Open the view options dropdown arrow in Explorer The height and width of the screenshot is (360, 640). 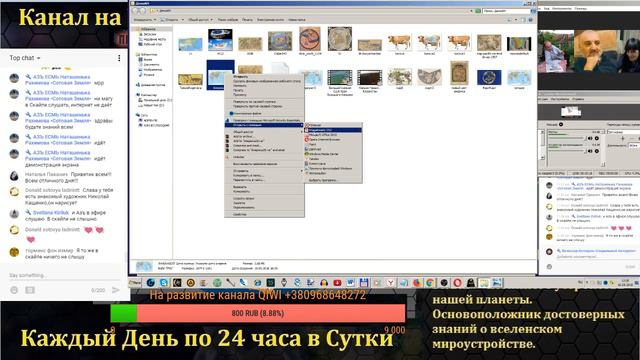(x=516, y=20)
